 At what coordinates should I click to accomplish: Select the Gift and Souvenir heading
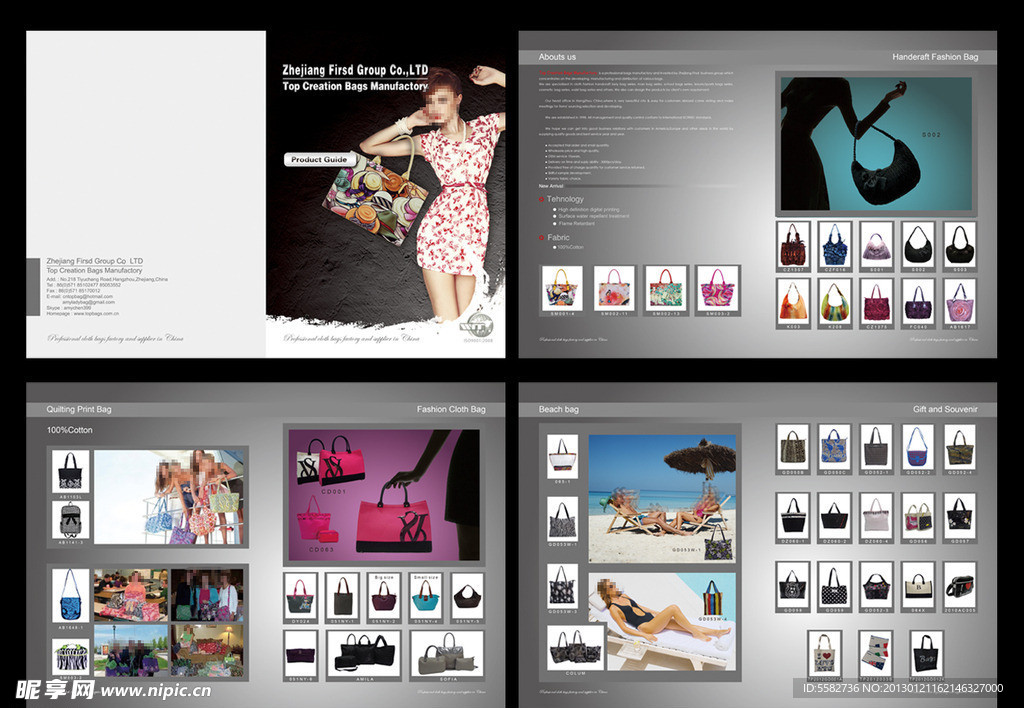click(945, 409)
